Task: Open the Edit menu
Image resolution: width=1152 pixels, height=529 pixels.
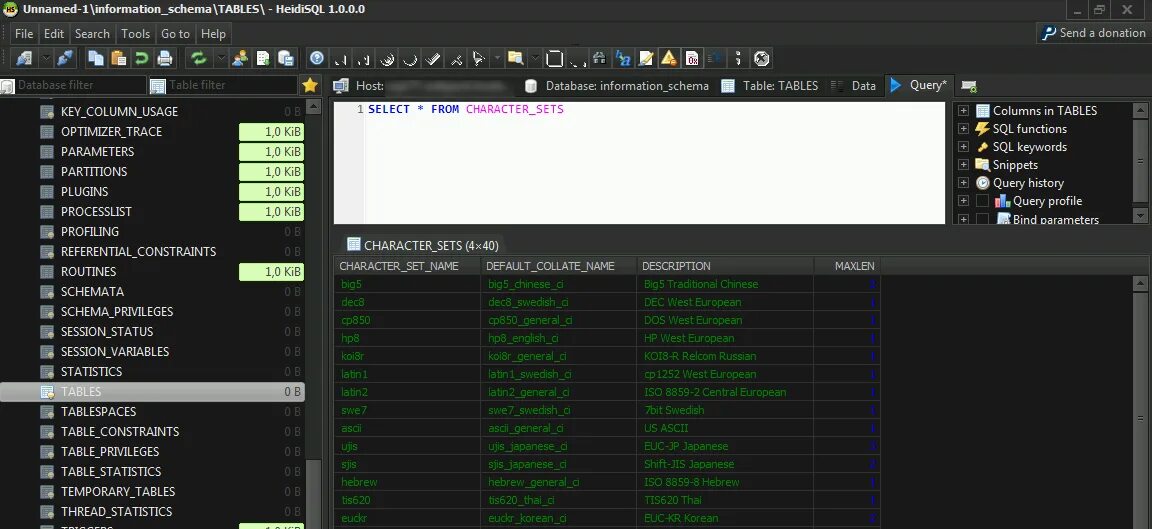Action: [x=54, y=34]
